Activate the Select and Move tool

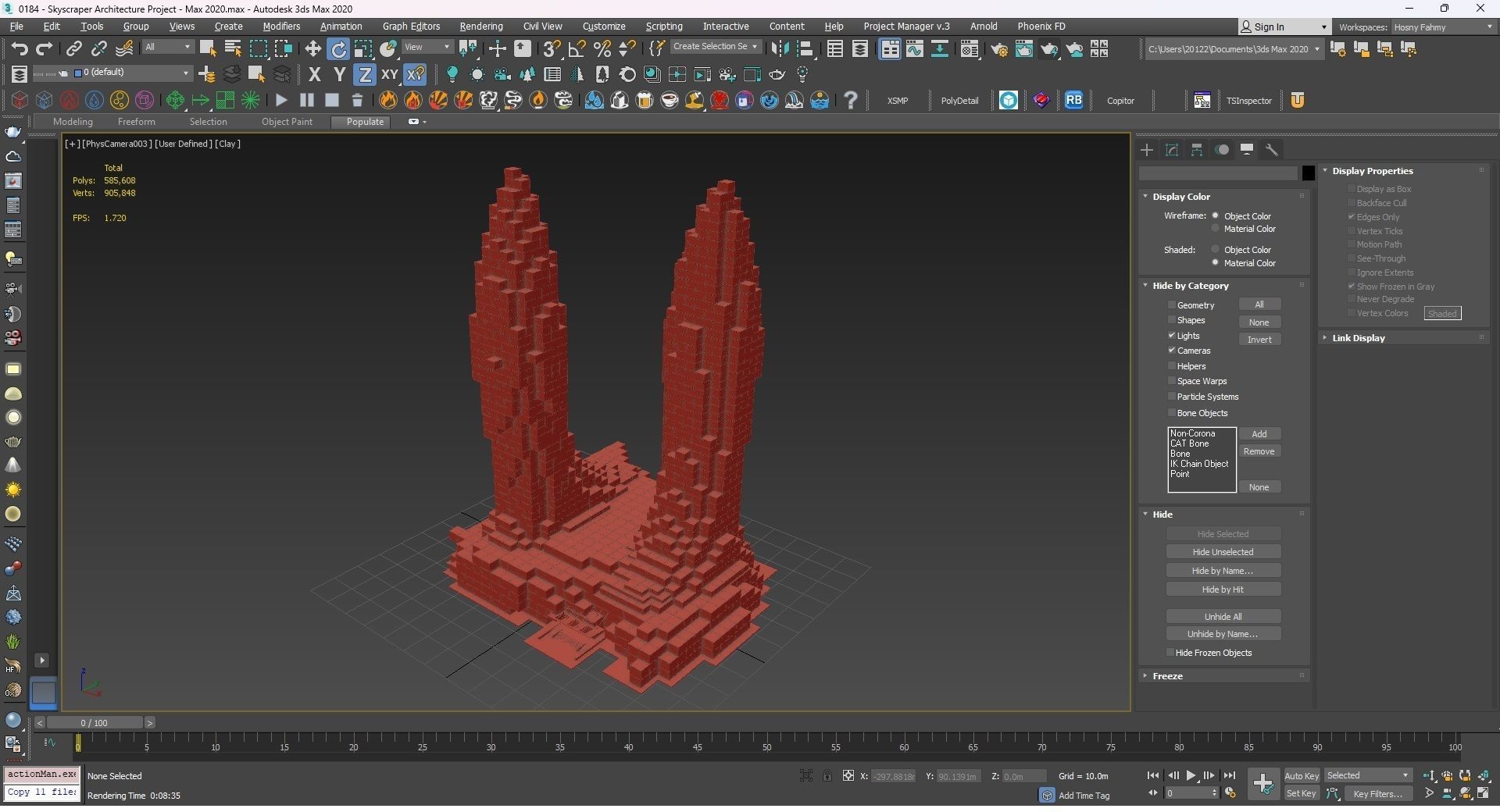coord(312,49)
